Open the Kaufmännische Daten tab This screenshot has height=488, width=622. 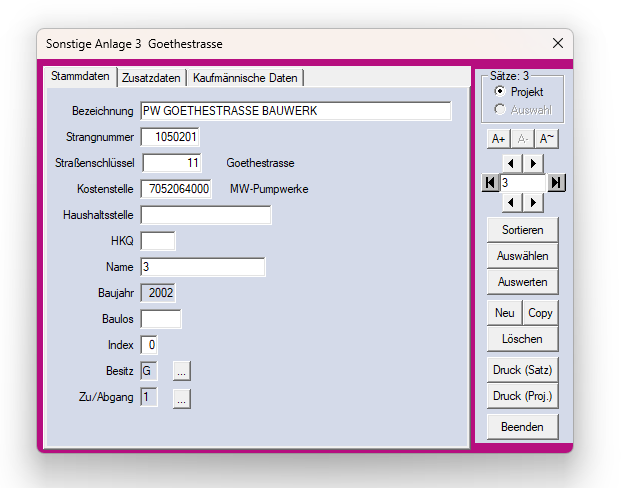pyautogui.click(x=245, y=78)
